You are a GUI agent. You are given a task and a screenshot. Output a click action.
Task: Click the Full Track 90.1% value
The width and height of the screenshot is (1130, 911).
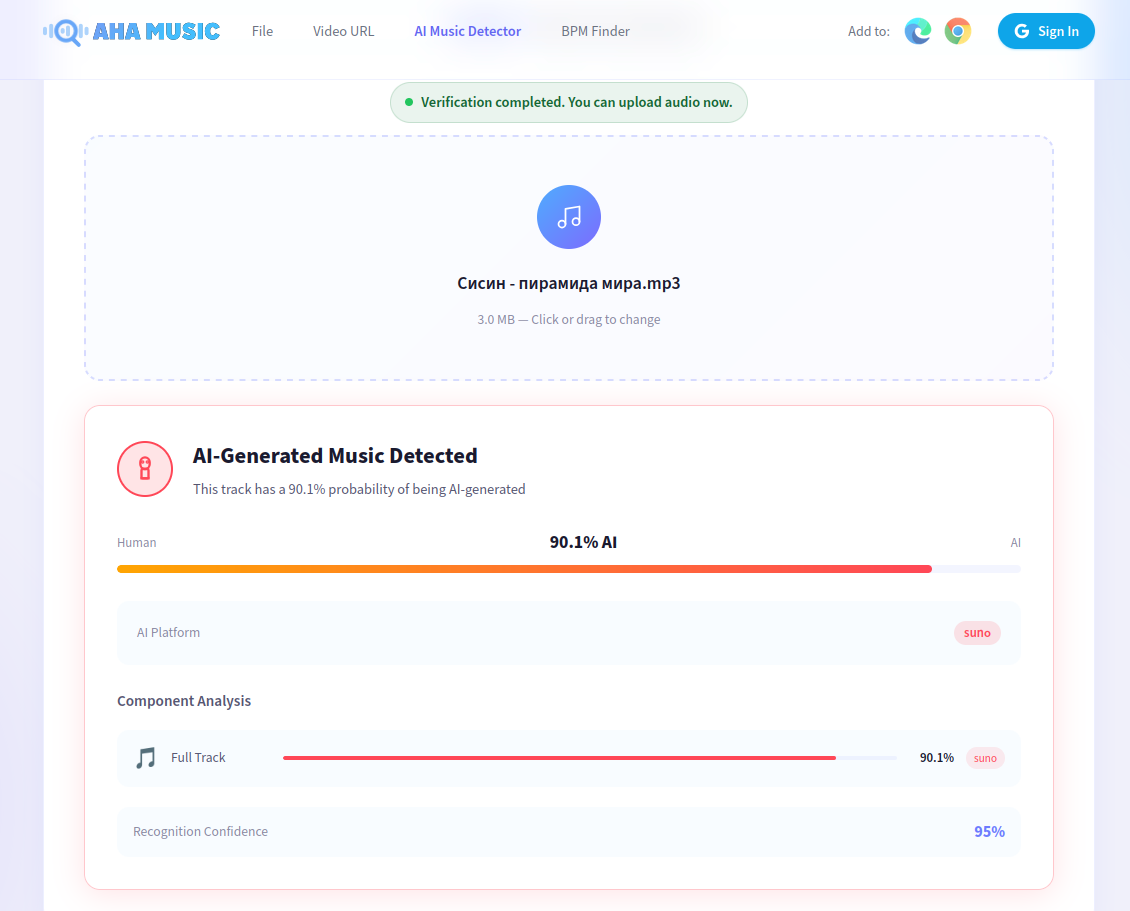936,757
